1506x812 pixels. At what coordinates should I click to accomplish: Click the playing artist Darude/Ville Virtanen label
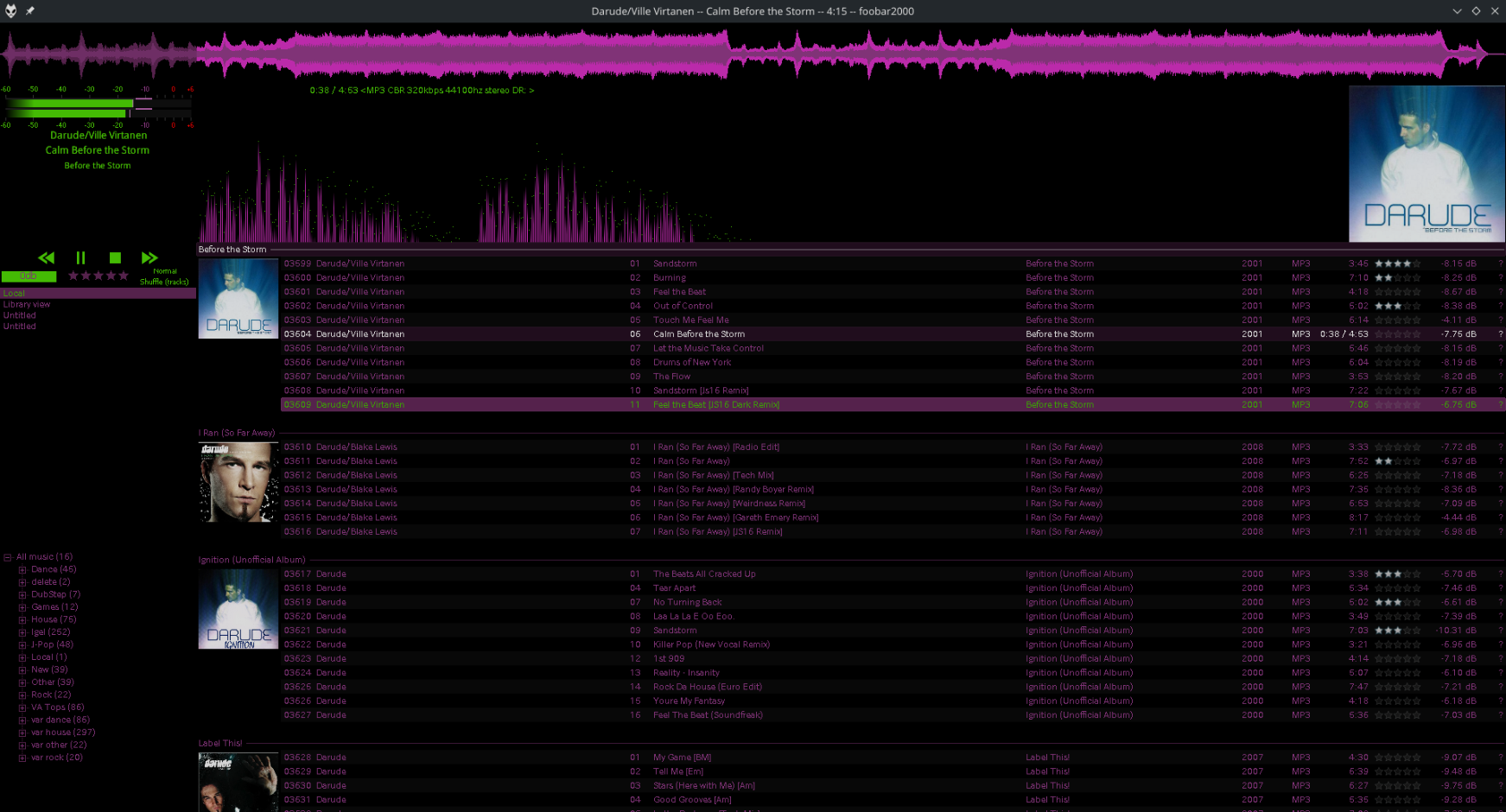(x=98, y=136)
